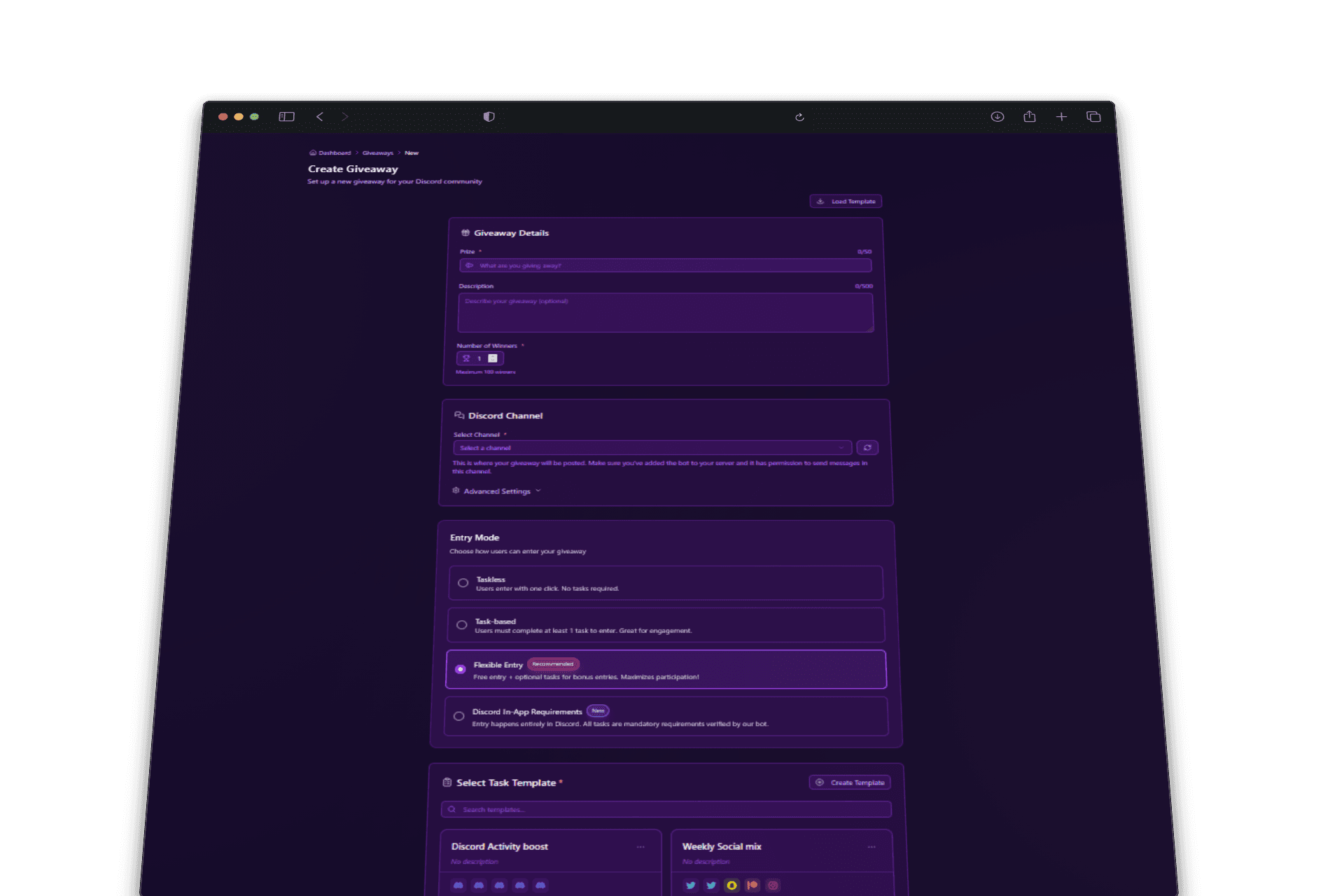Select Discord In-App Requirements radio option
1344x896 pixels.
point(458,716)
